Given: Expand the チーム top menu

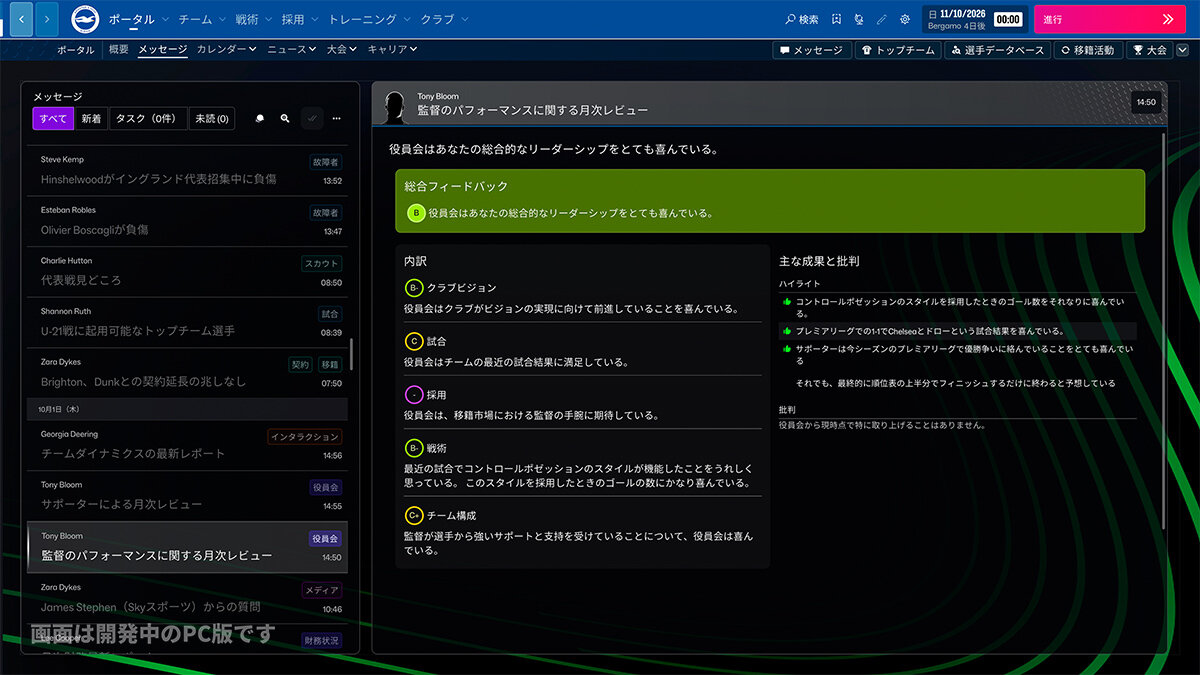Looking at the screenshot, I should click(202, 19).
